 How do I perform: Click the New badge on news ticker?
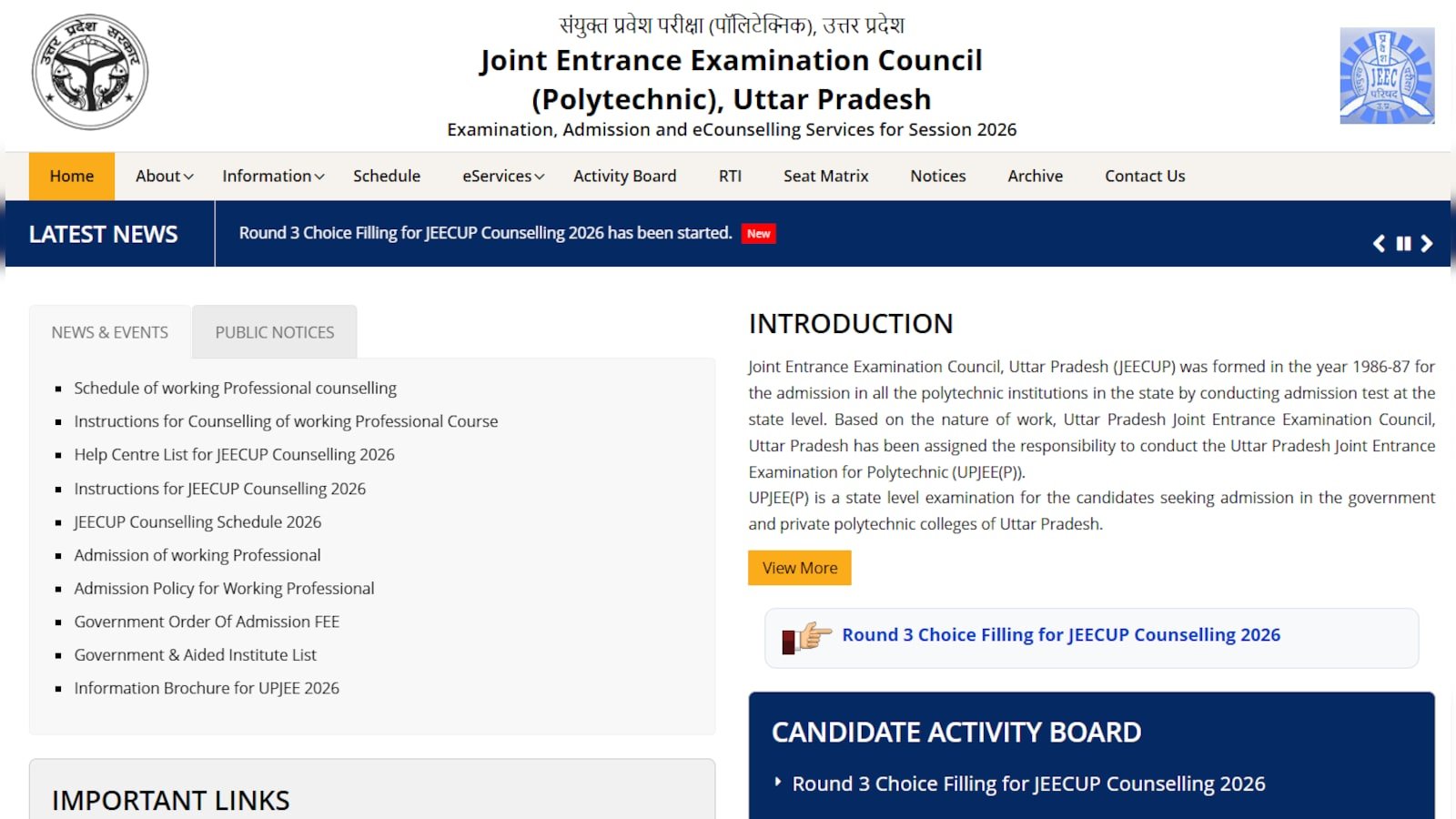click(x=758, y=234)
